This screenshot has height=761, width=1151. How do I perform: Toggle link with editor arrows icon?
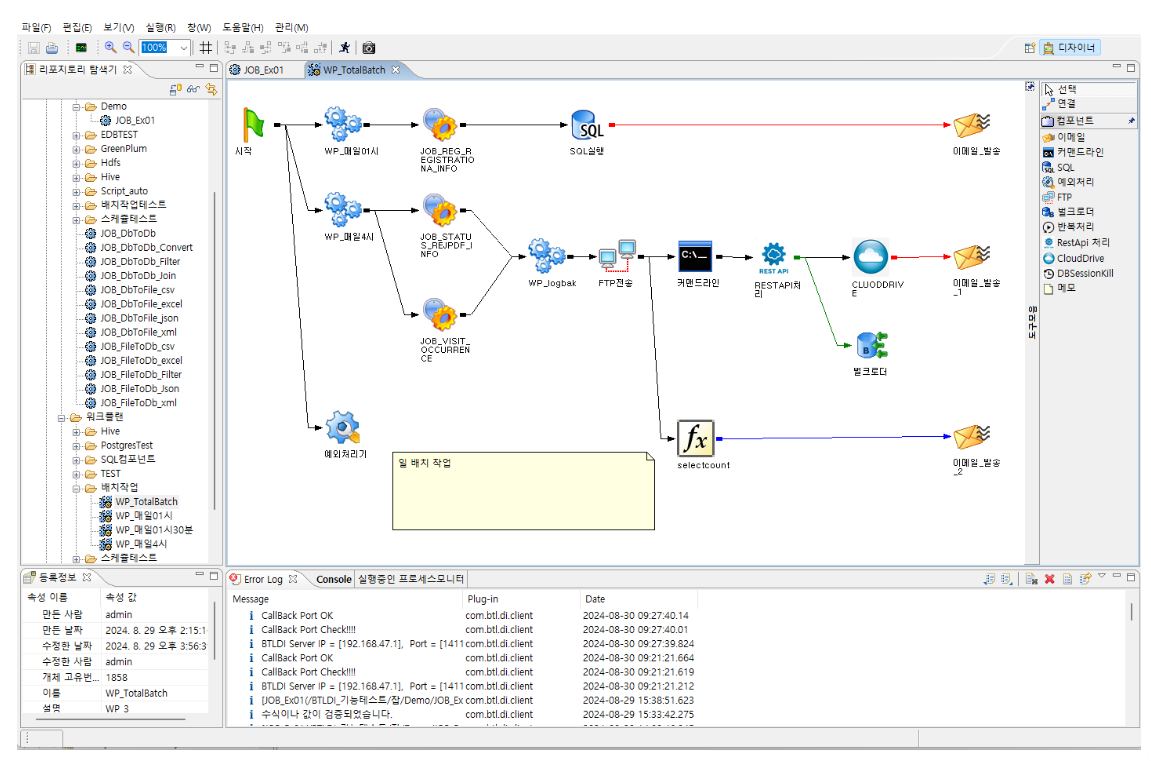pyautogui.click(x=211, y=89)
